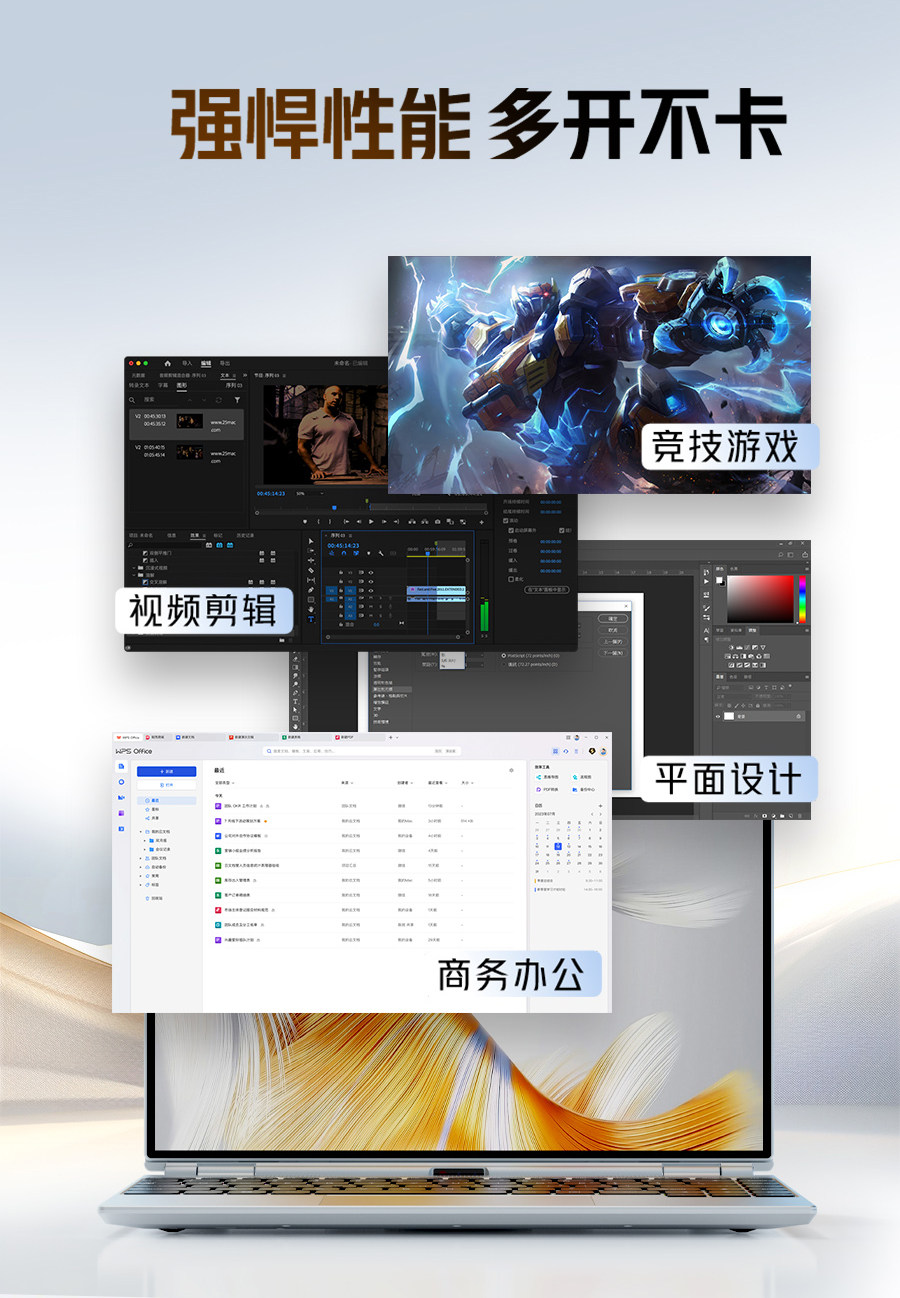Click the 在"文本"面板中显示 button

547,589
